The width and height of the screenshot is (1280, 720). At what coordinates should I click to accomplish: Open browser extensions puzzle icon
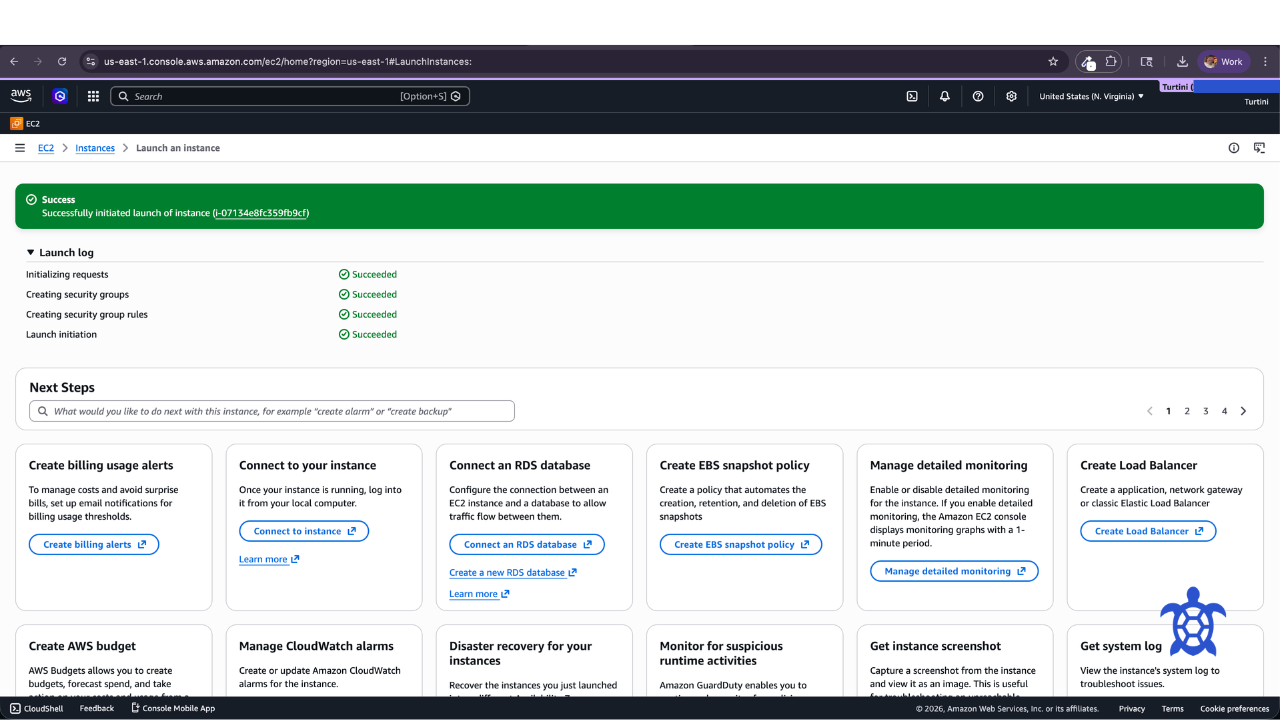click(1111, 61)
